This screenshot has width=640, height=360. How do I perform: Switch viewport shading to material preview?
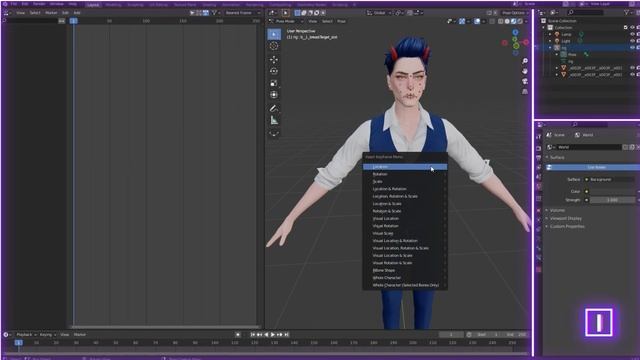pos(513,21)
